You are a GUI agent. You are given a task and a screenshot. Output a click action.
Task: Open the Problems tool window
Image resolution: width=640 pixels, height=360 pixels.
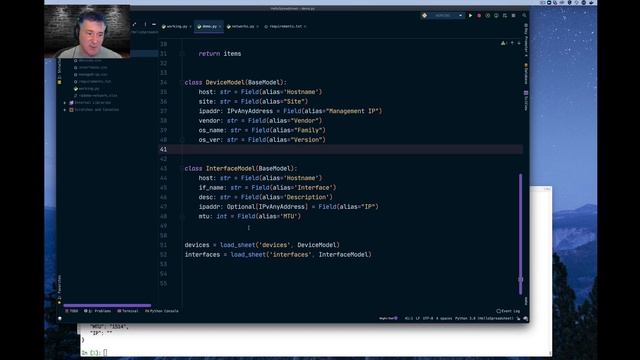98,311
